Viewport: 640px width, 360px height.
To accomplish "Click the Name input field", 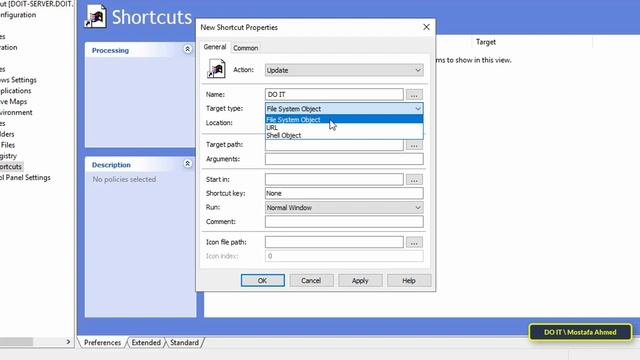I will [334, 94].
